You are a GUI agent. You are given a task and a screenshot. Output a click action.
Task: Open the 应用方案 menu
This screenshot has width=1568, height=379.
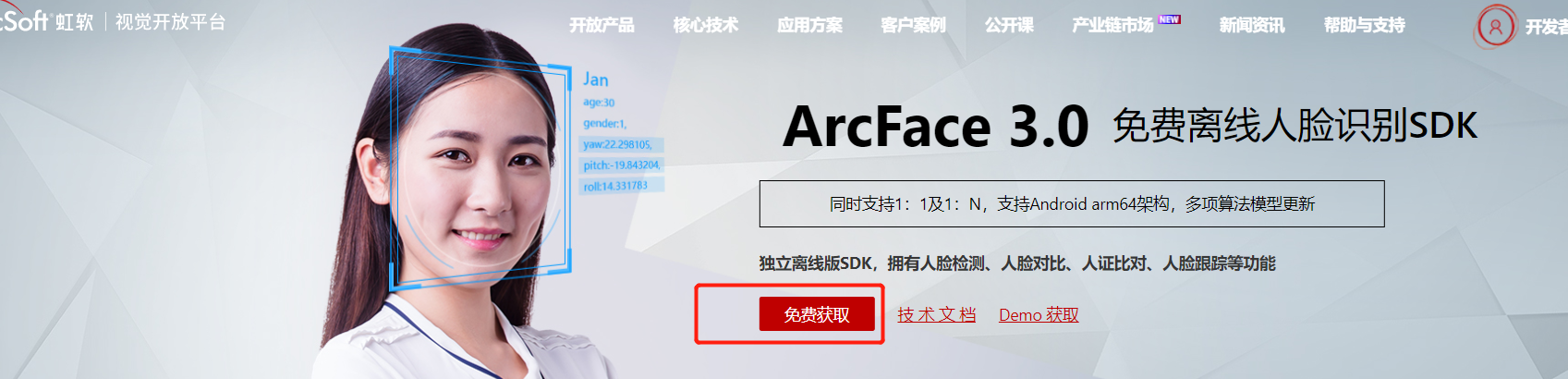809,25
